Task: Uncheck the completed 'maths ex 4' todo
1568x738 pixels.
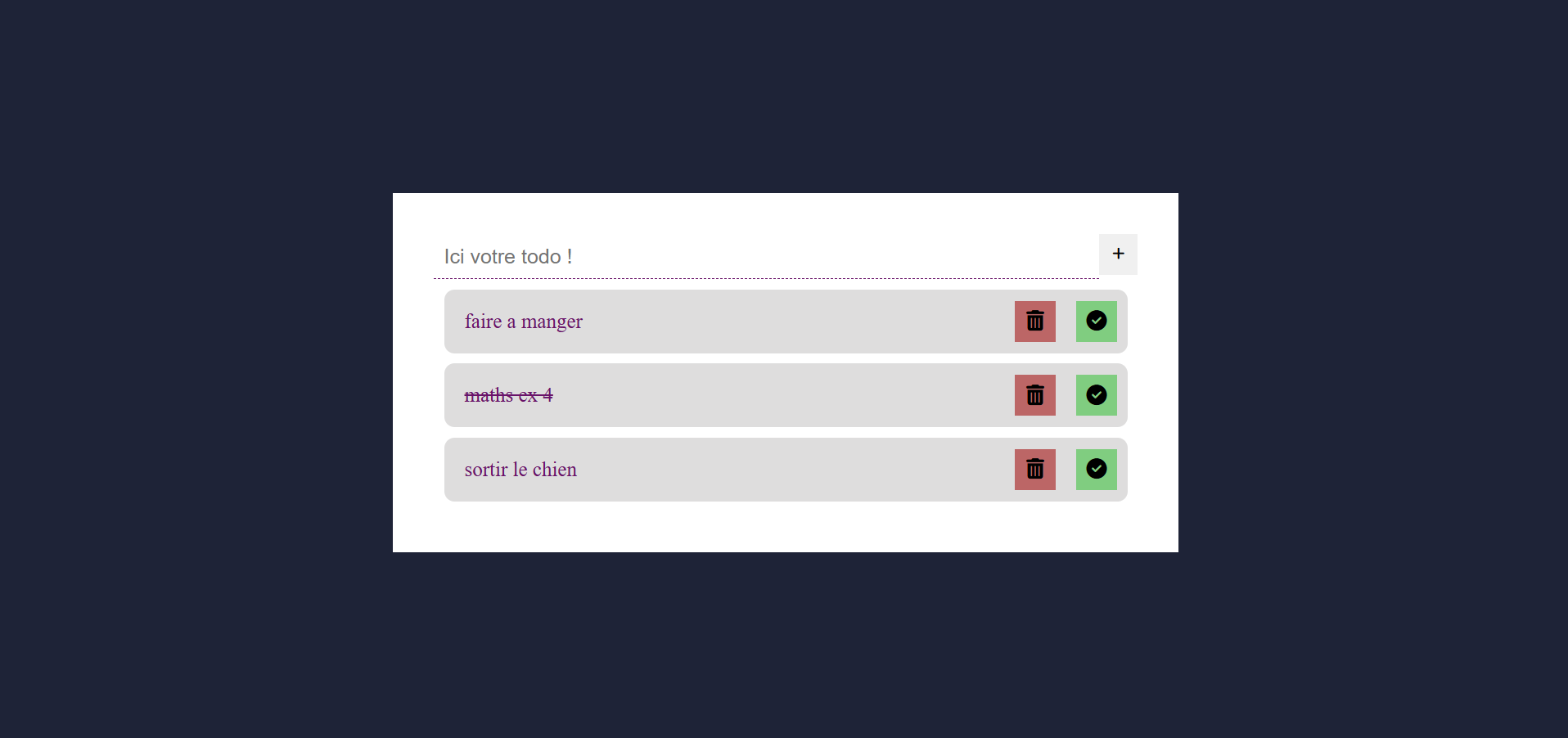Action: [1096, 395]
